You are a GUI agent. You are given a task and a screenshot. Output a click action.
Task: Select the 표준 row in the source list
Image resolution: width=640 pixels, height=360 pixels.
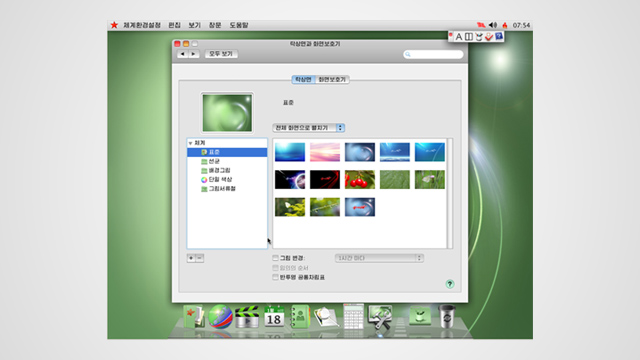[227, 152]
